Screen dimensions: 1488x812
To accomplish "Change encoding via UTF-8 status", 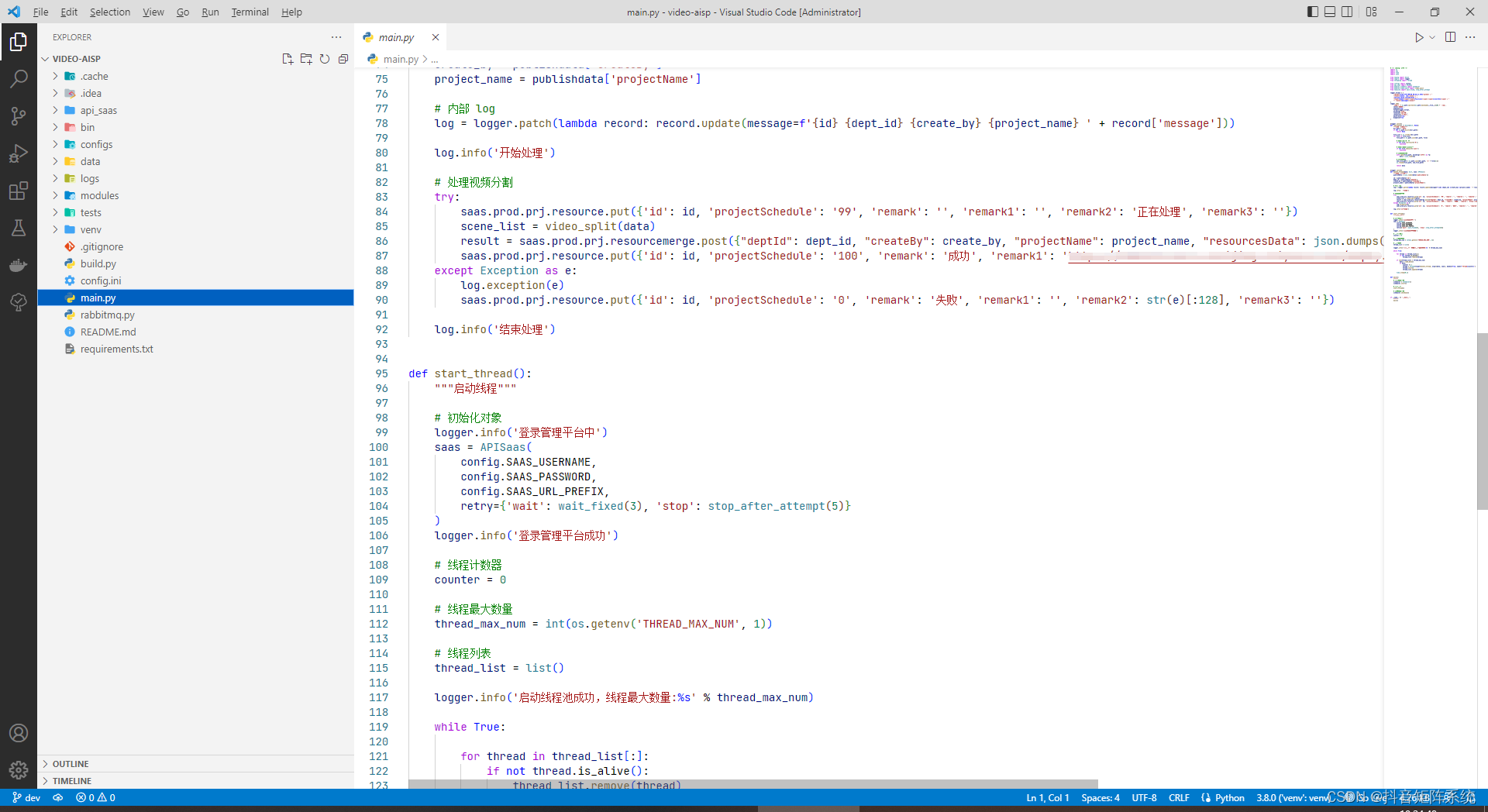I will click(1144, 797).
